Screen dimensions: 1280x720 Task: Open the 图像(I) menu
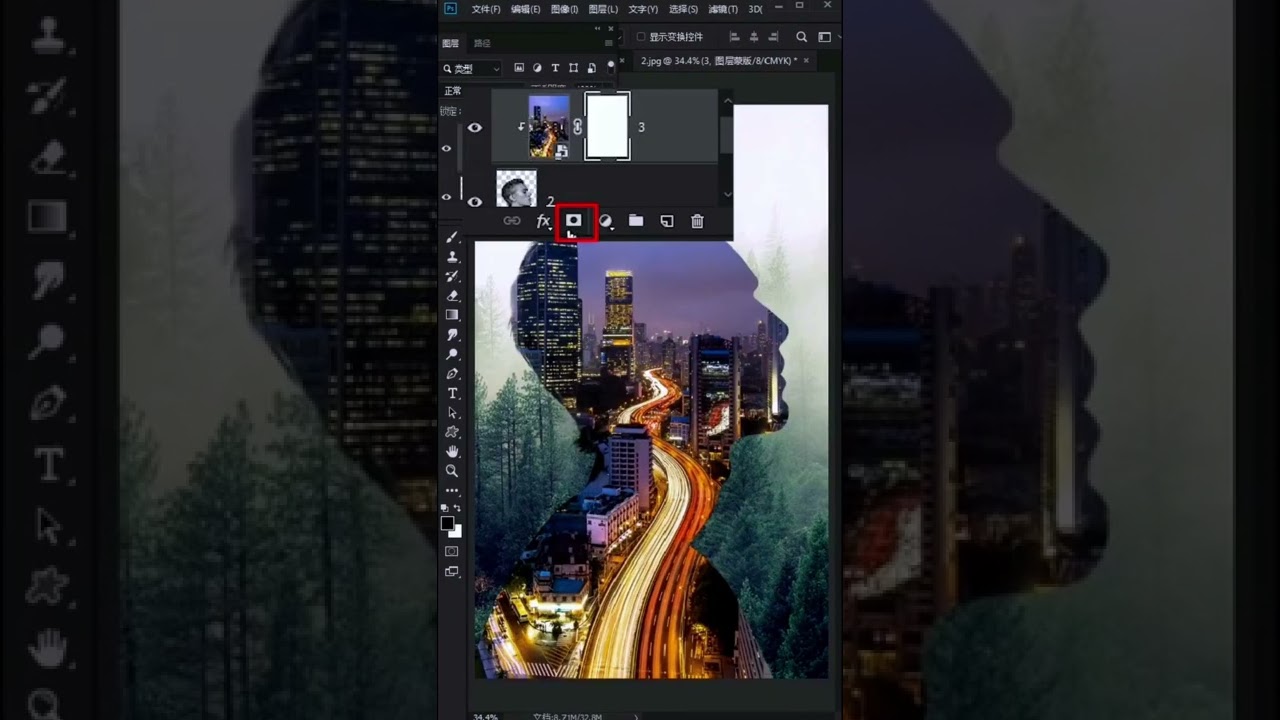[564, 9]
